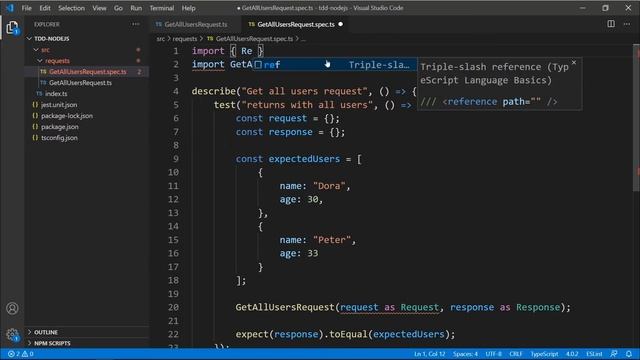
Task: Click the VS Code logo icon in the title bar
Action: pos(9,8)
